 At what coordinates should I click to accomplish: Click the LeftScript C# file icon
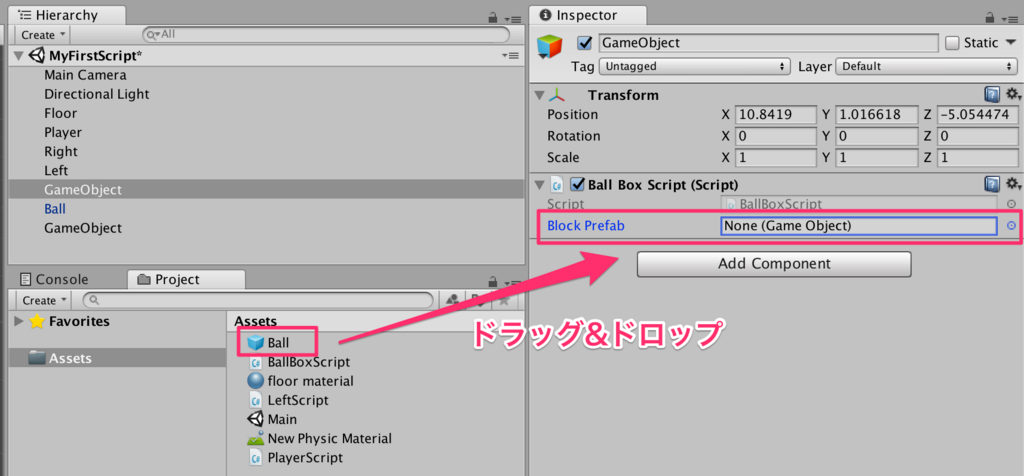coord(255,400)
